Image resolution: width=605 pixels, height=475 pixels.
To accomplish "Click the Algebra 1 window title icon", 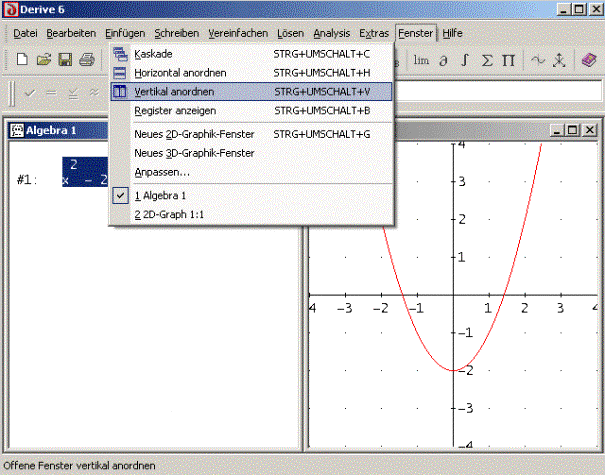I will pyautogui.click(x=17, y=130).
